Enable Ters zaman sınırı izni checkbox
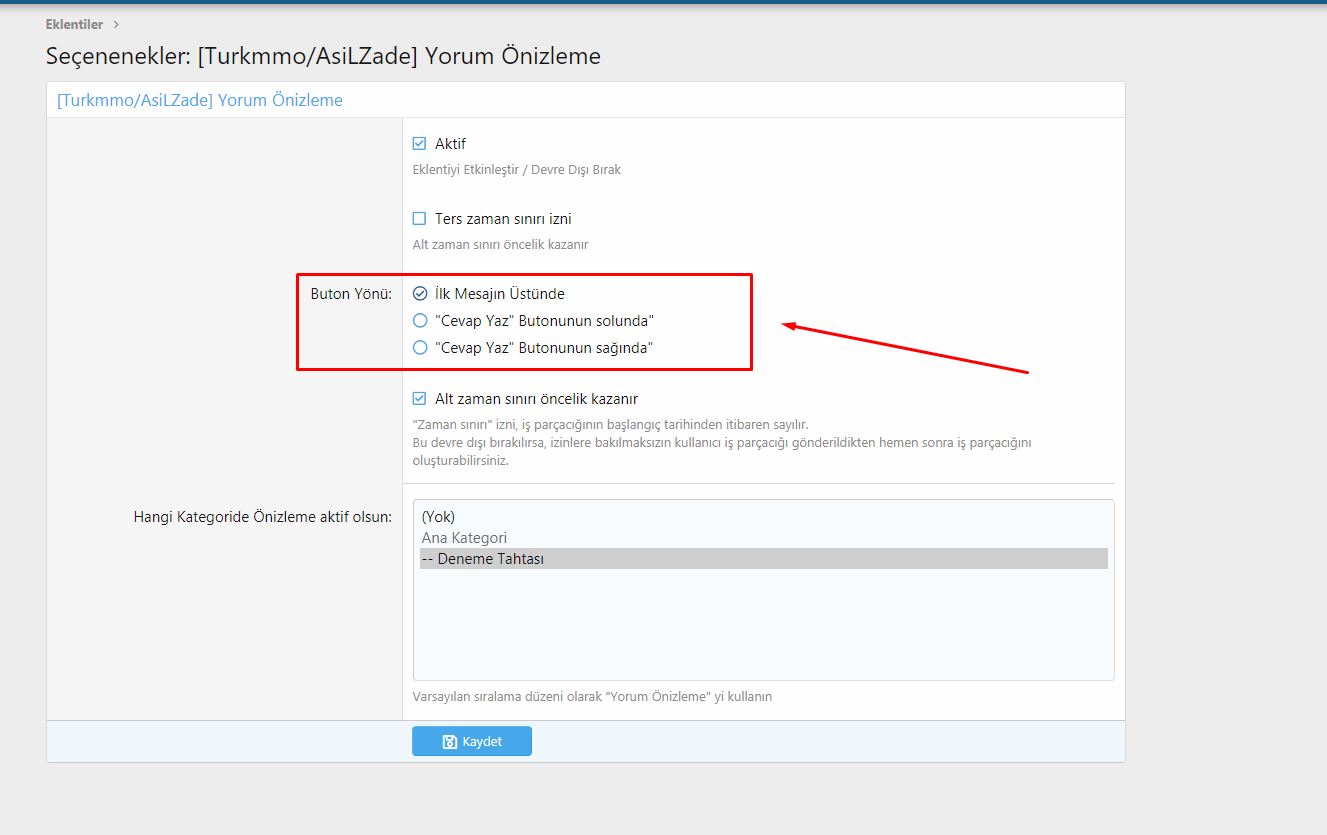The width and height of the screenshot is (1327, 835). (x=419, y=219)
